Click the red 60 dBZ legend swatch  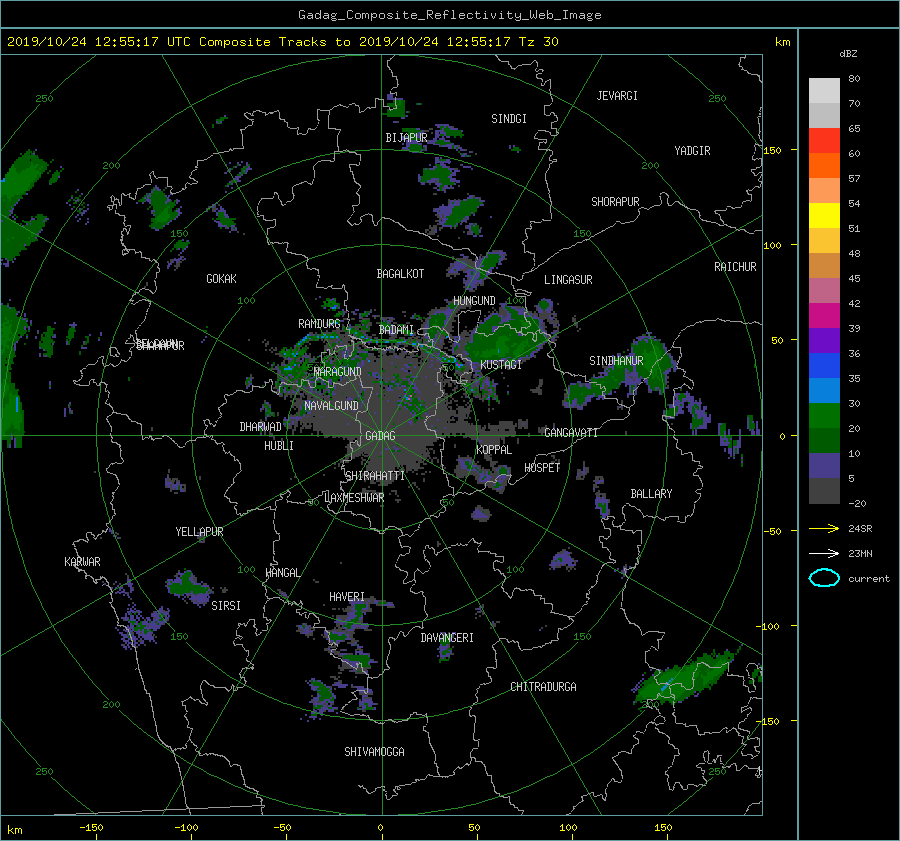824,140
